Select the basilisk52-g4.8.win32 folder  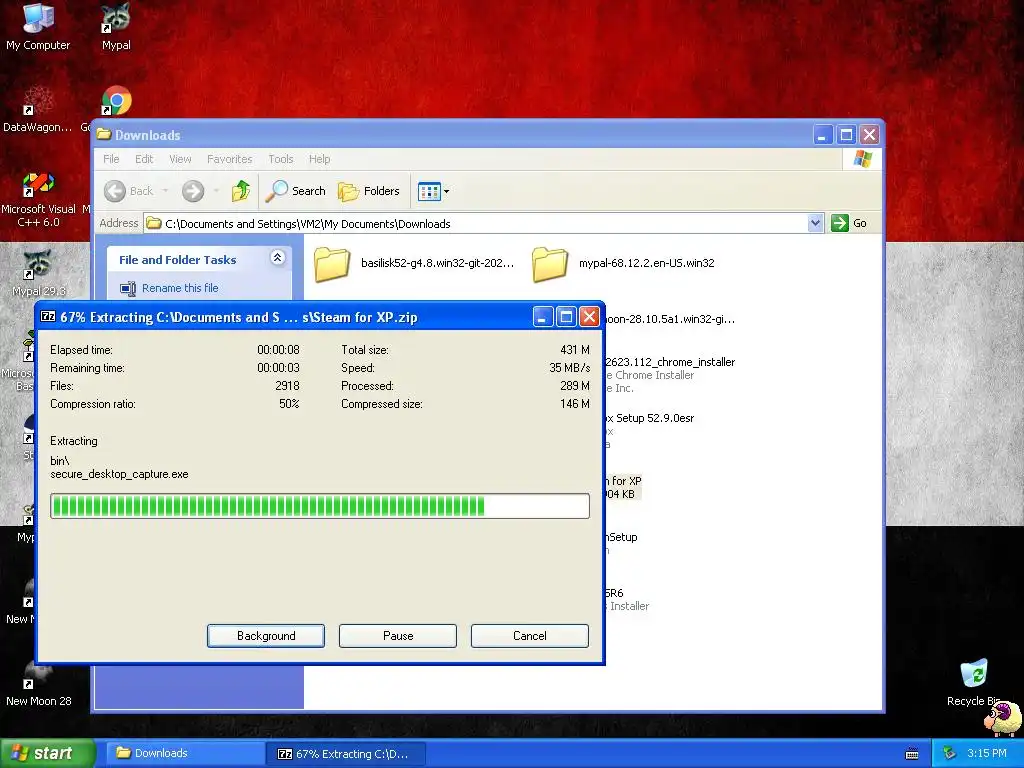point(414,264)
